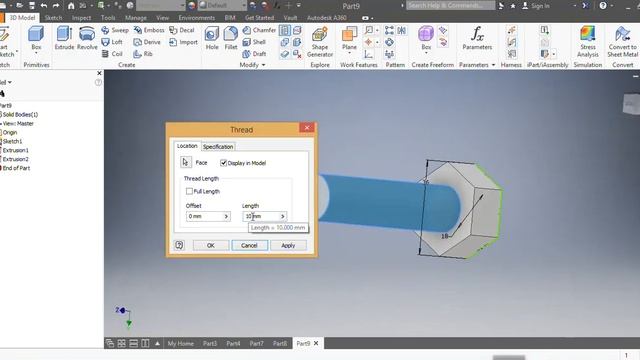Click the Face selection arrow button
Screen dimensions: 640x360
point(186,162)
